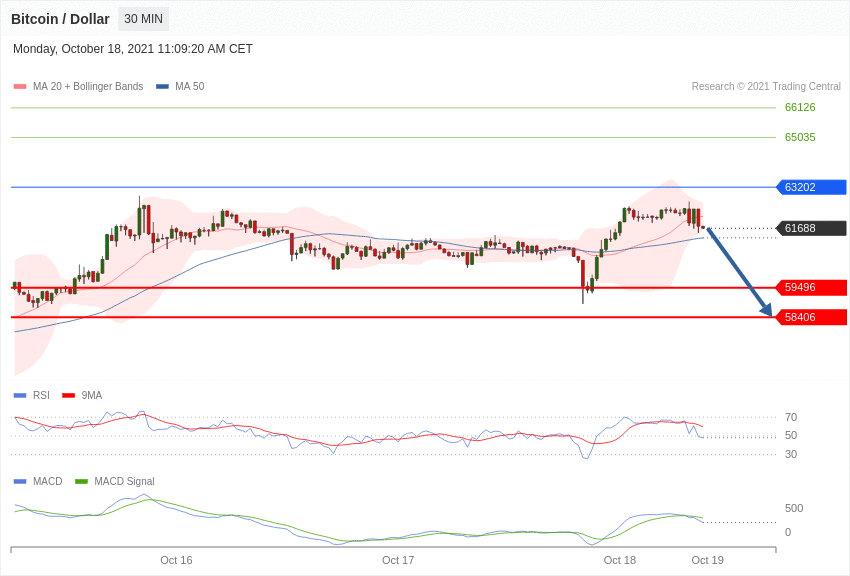Click the 30 MIN timeframe badge
850x576 pixels.
pos(143,19)
